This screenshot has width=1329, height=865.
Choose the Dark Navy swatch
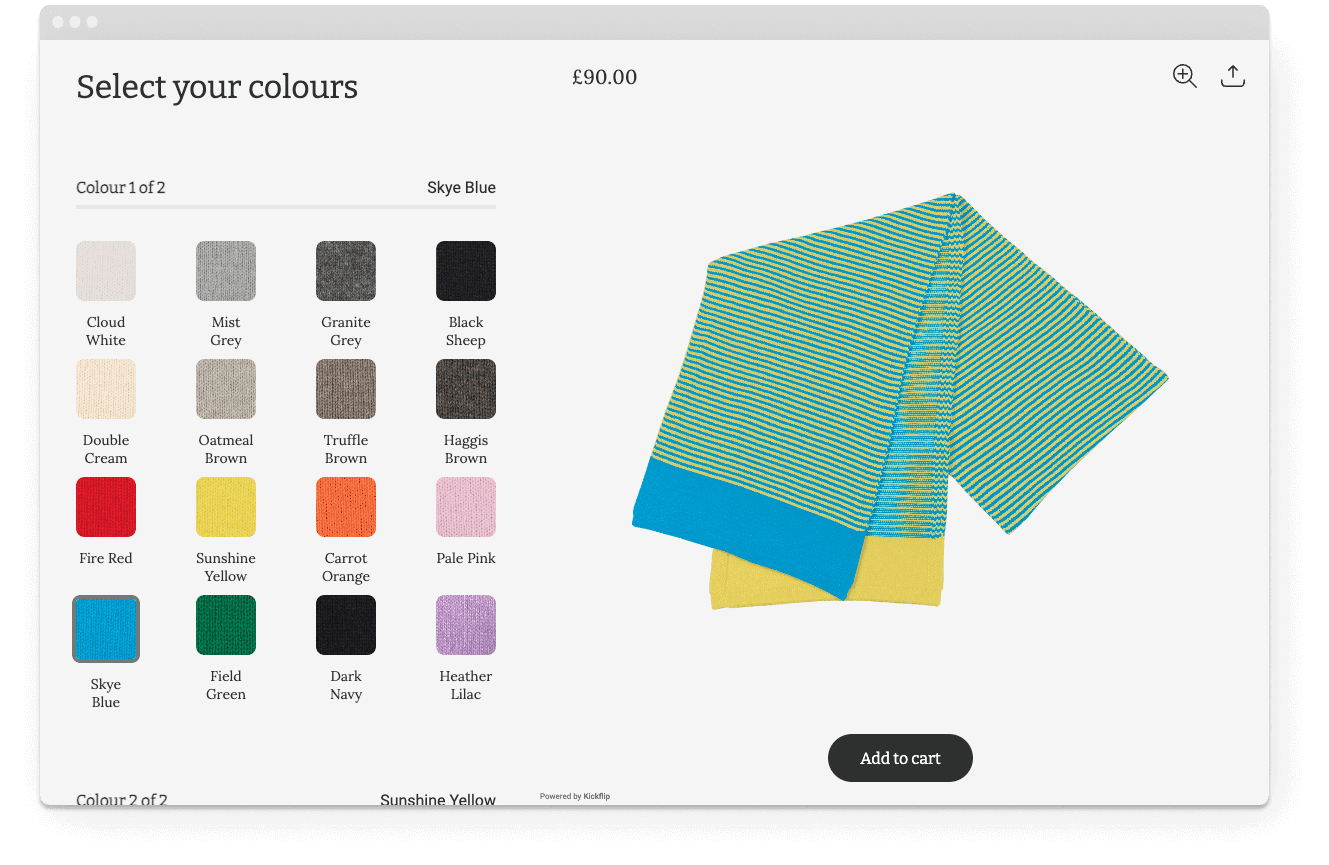pos(346,625)
